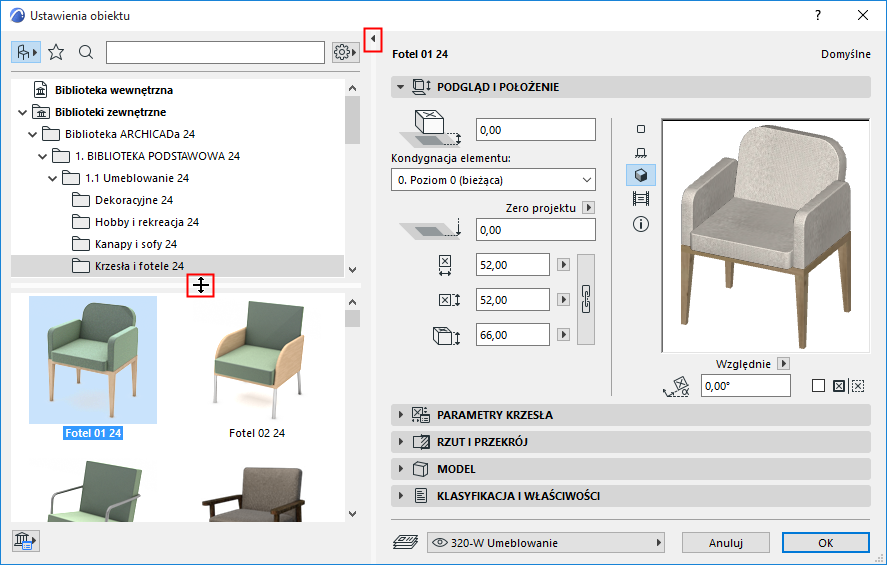Collapse the Biblioteki zewnętrzne tree node
Screen dimensions: 887x565
(23, 112)
